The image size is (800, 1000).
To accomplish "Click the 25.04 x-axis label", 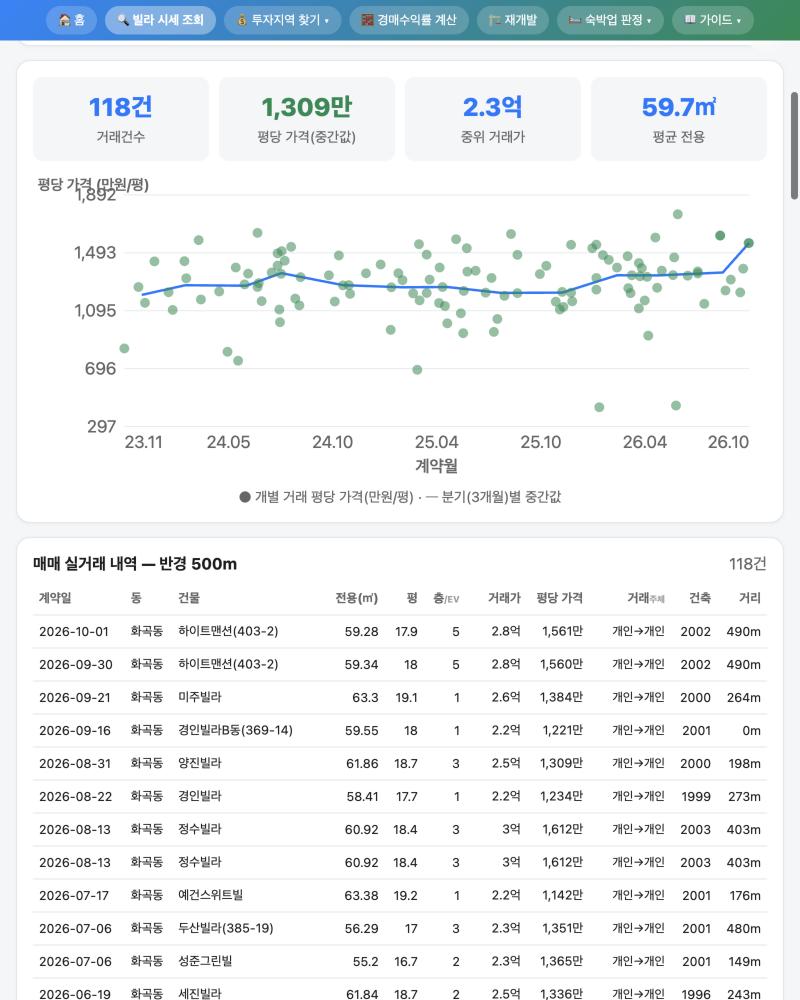I will [x=436, y=442].
